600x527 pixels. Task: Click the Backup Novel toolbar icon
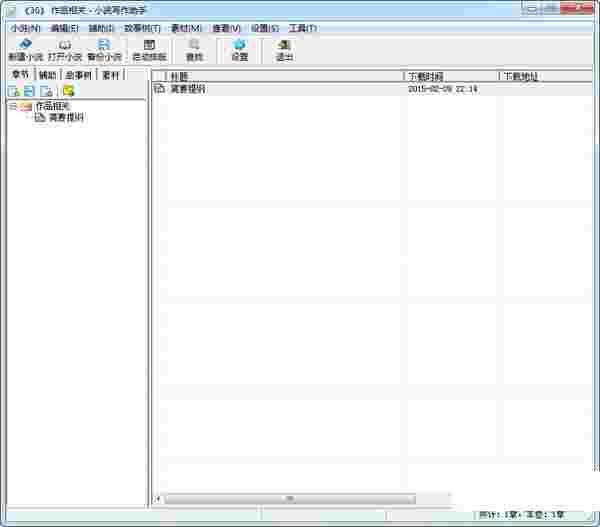[104, 44]
